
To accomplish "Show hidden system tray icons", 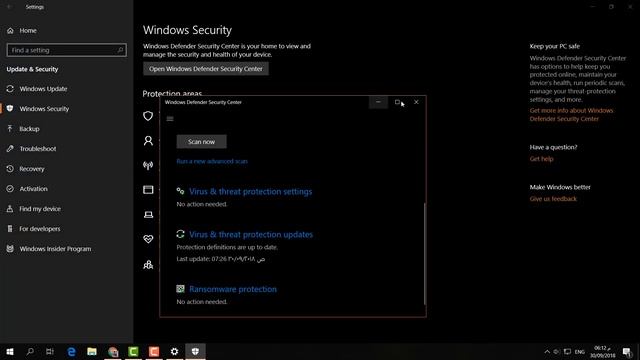I will pos(547,352).
